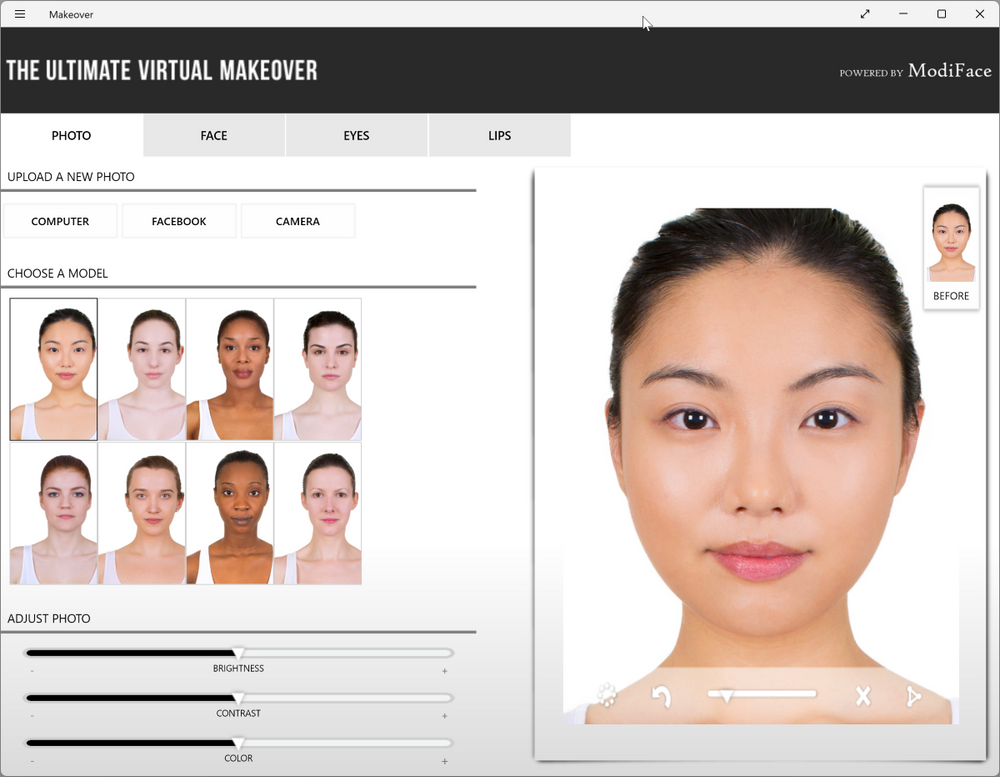
Task: Click the dotted circle icon on photo
Action: (x=606, y=695)
